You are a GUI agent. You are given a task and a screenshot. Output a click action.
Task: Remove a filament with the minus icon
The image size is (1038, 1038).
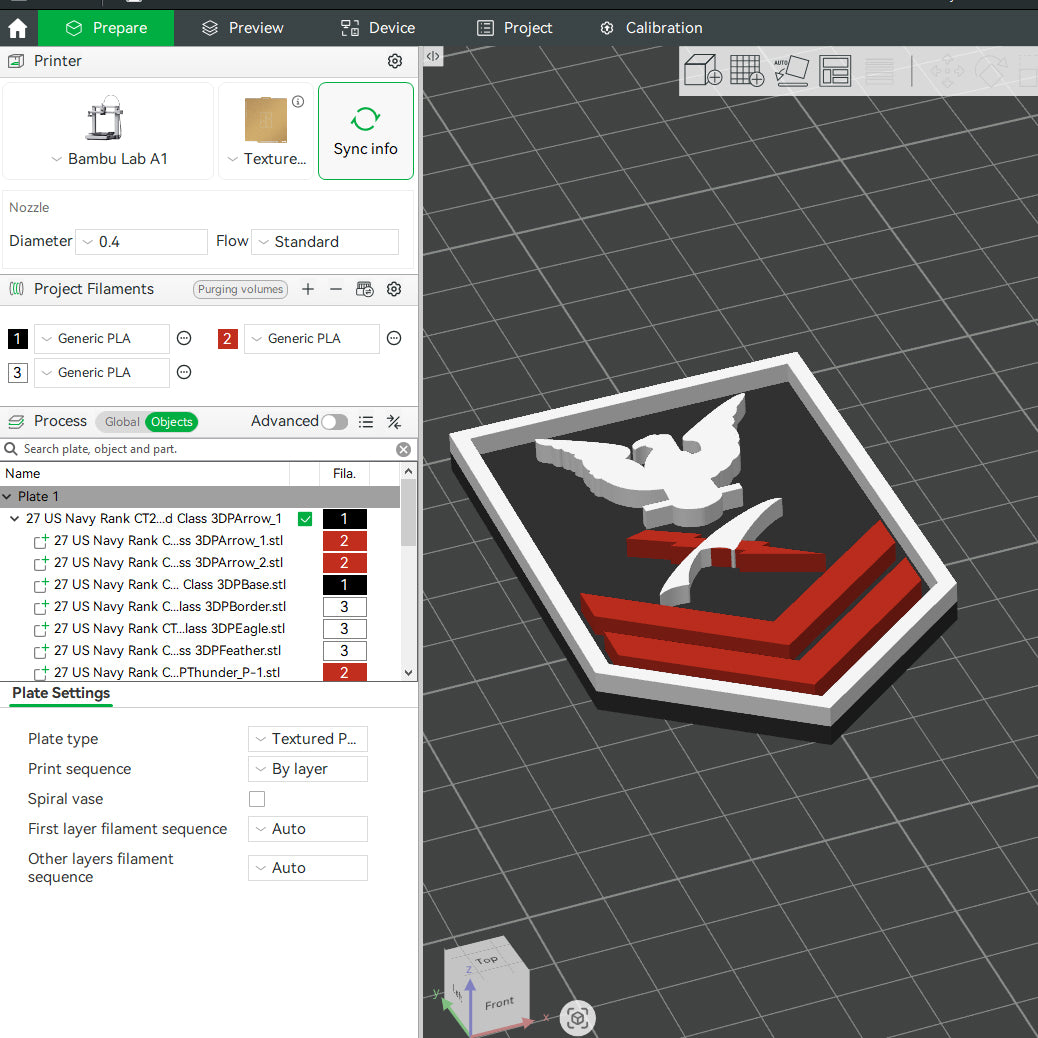336,289
